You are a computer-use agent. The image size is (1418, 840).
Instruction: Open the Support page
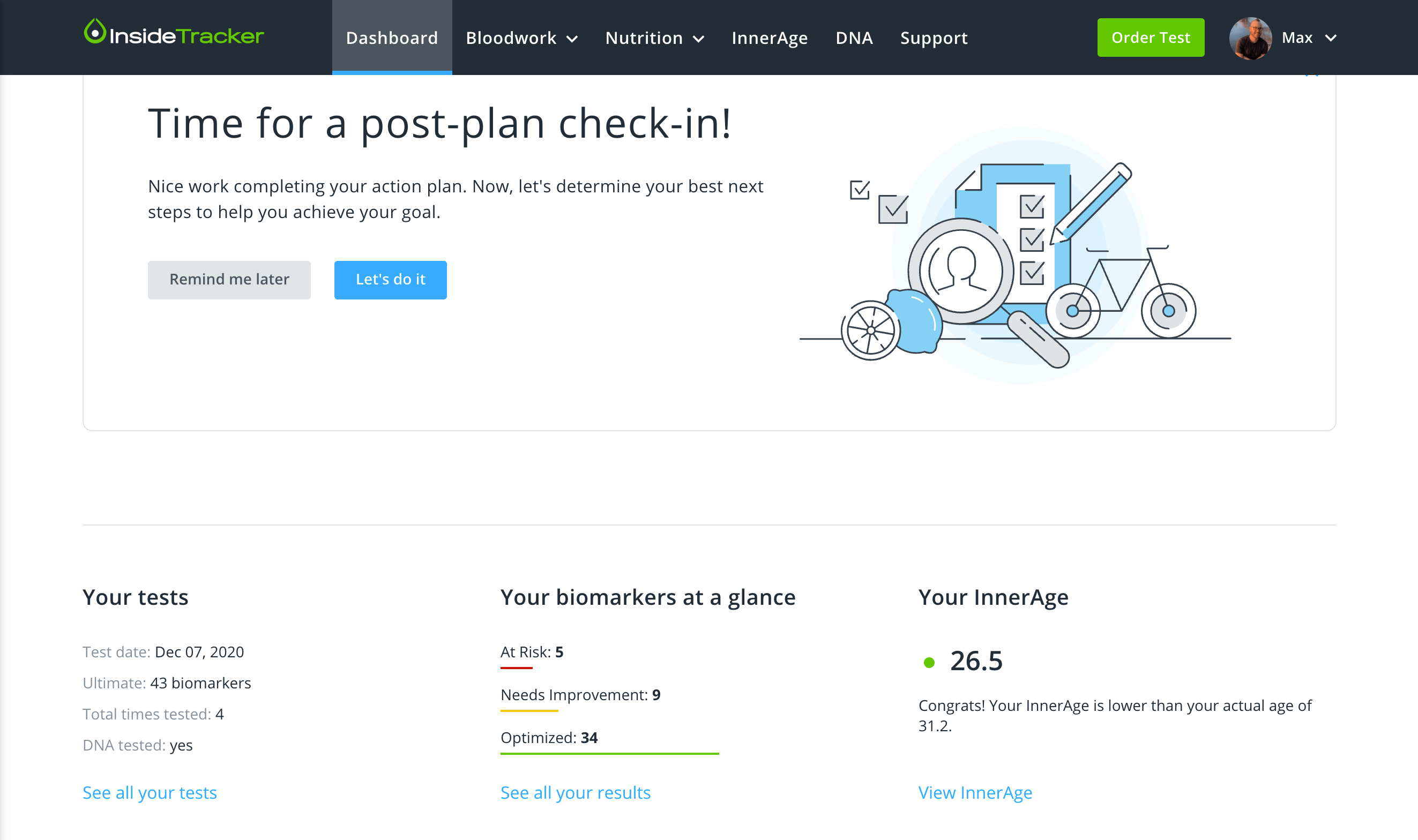coord(934,38)
